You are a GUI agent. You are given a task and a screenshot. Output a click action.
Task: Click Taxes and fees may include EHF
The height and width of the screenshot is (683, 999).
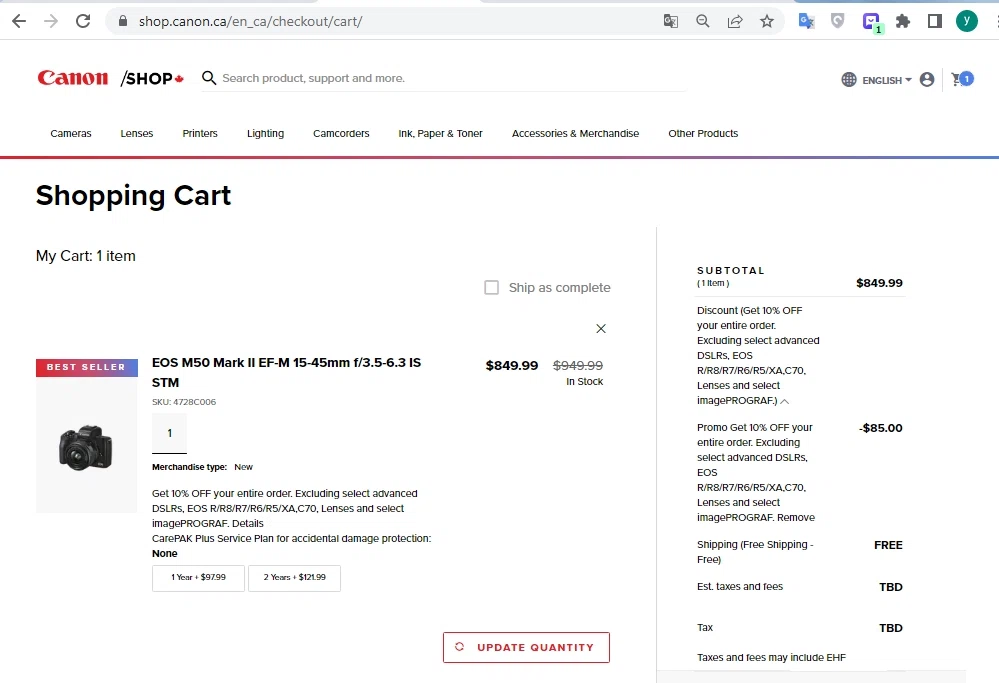pos(772,658)
